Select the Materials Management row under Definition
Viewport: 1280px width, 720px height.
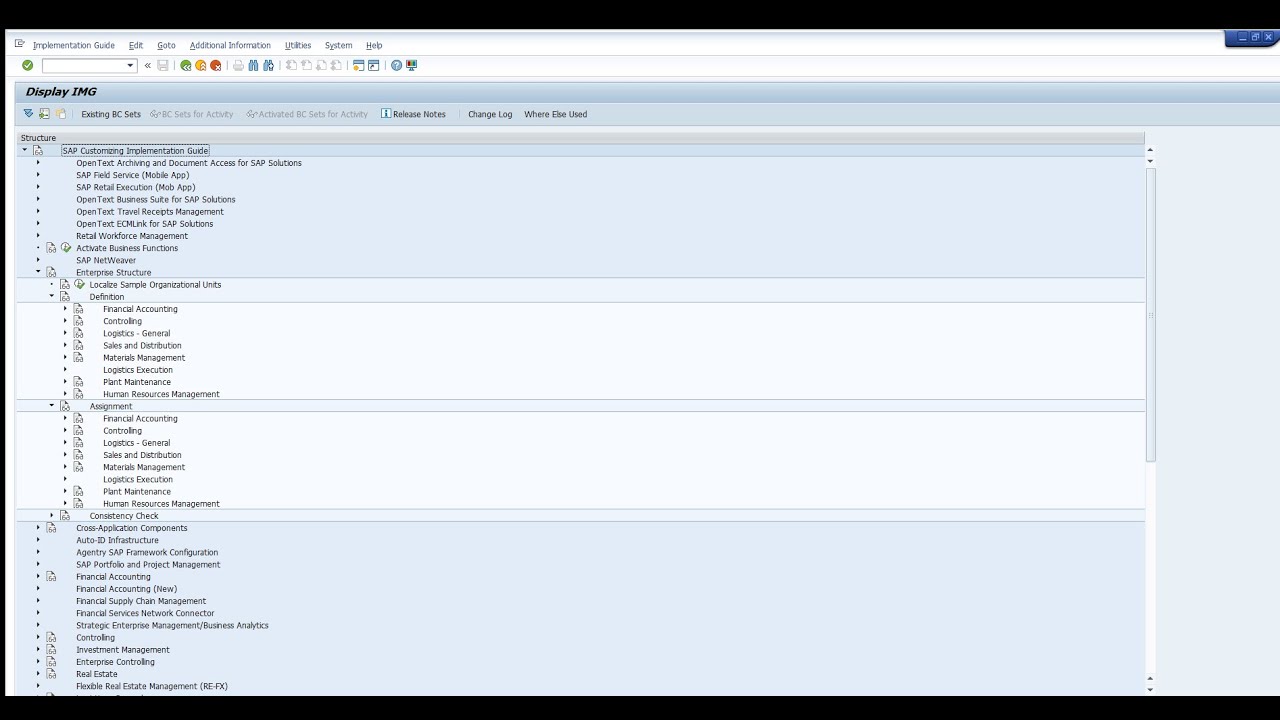point(144,358)
